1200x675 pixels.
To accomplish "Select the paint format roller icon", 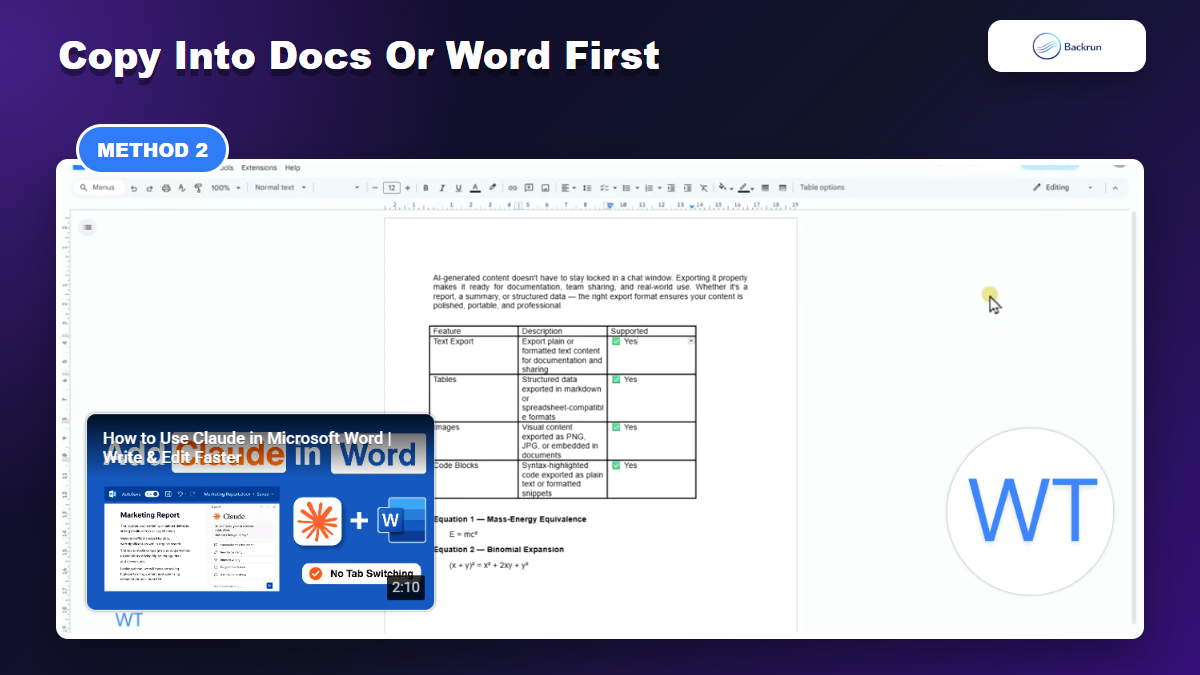I will click(x=198, y=188).
